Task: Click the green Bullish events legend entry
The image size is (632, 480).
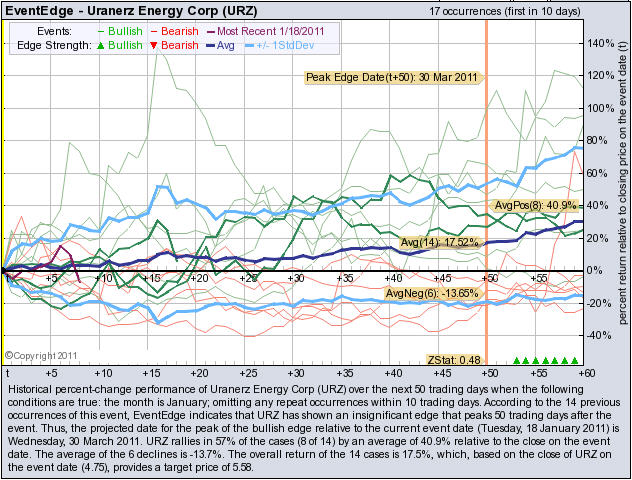Action: point(120,31)
